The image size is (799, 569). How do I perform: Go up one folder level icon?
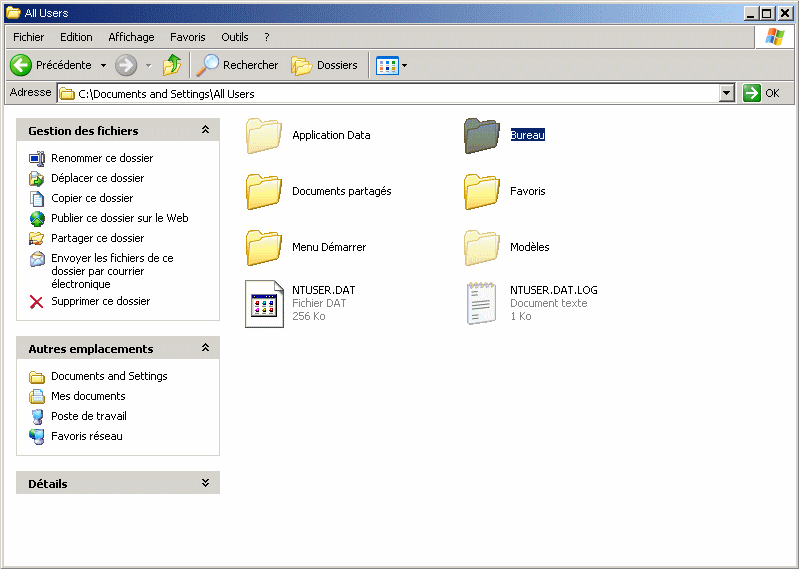point(172,65)
